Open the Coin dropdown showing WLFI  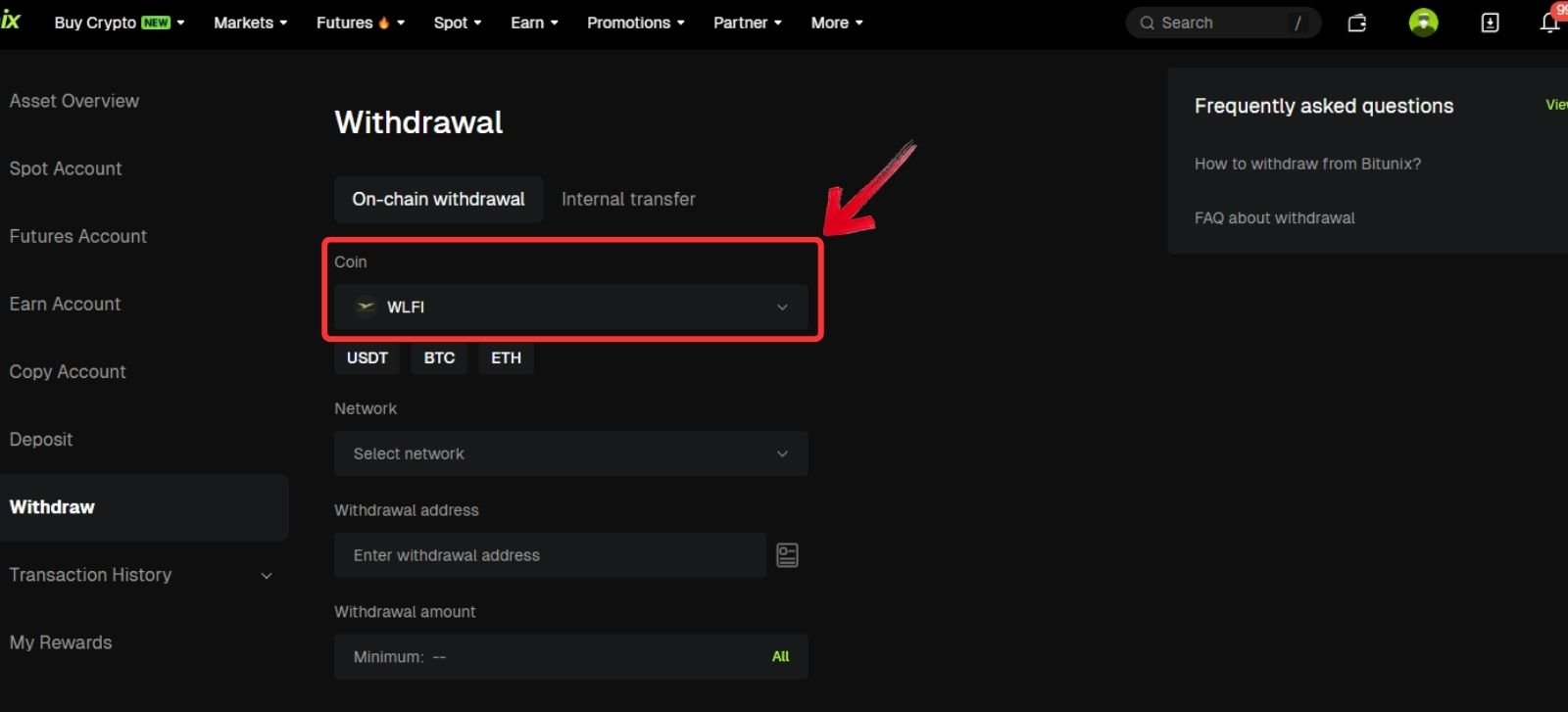[x=570, y=307]
